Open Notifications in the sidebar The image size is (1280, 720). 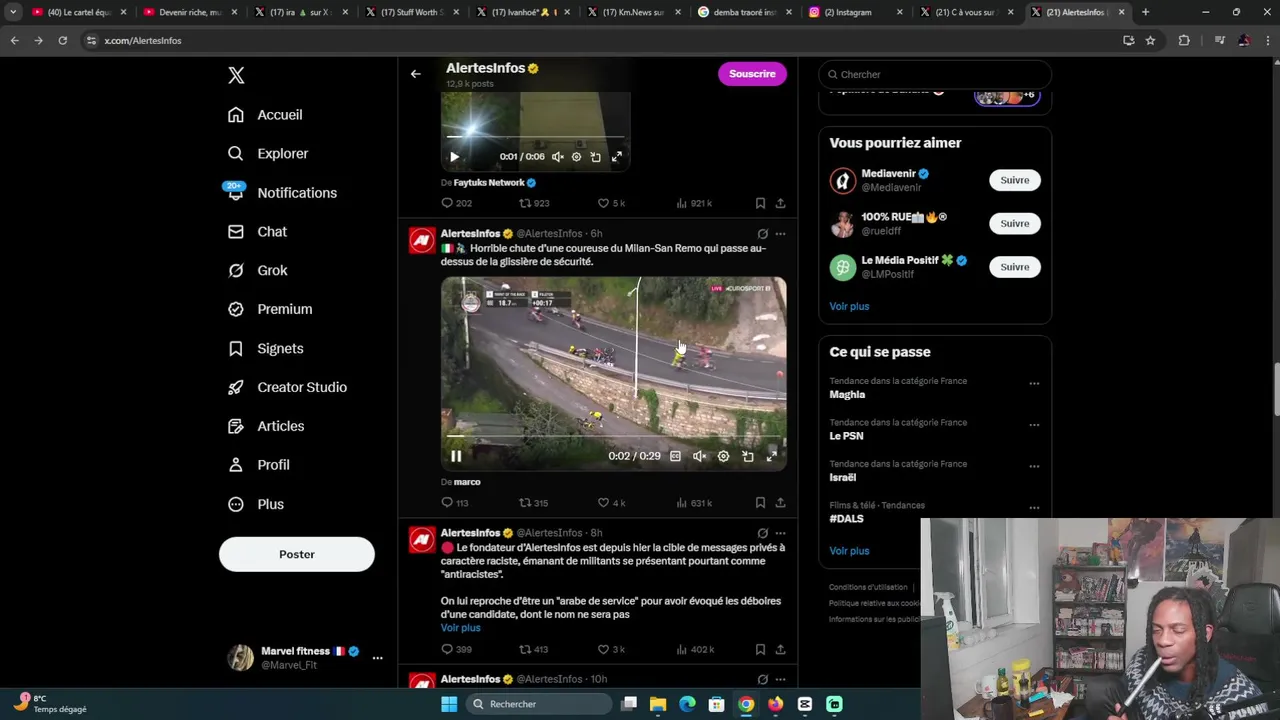282,193
